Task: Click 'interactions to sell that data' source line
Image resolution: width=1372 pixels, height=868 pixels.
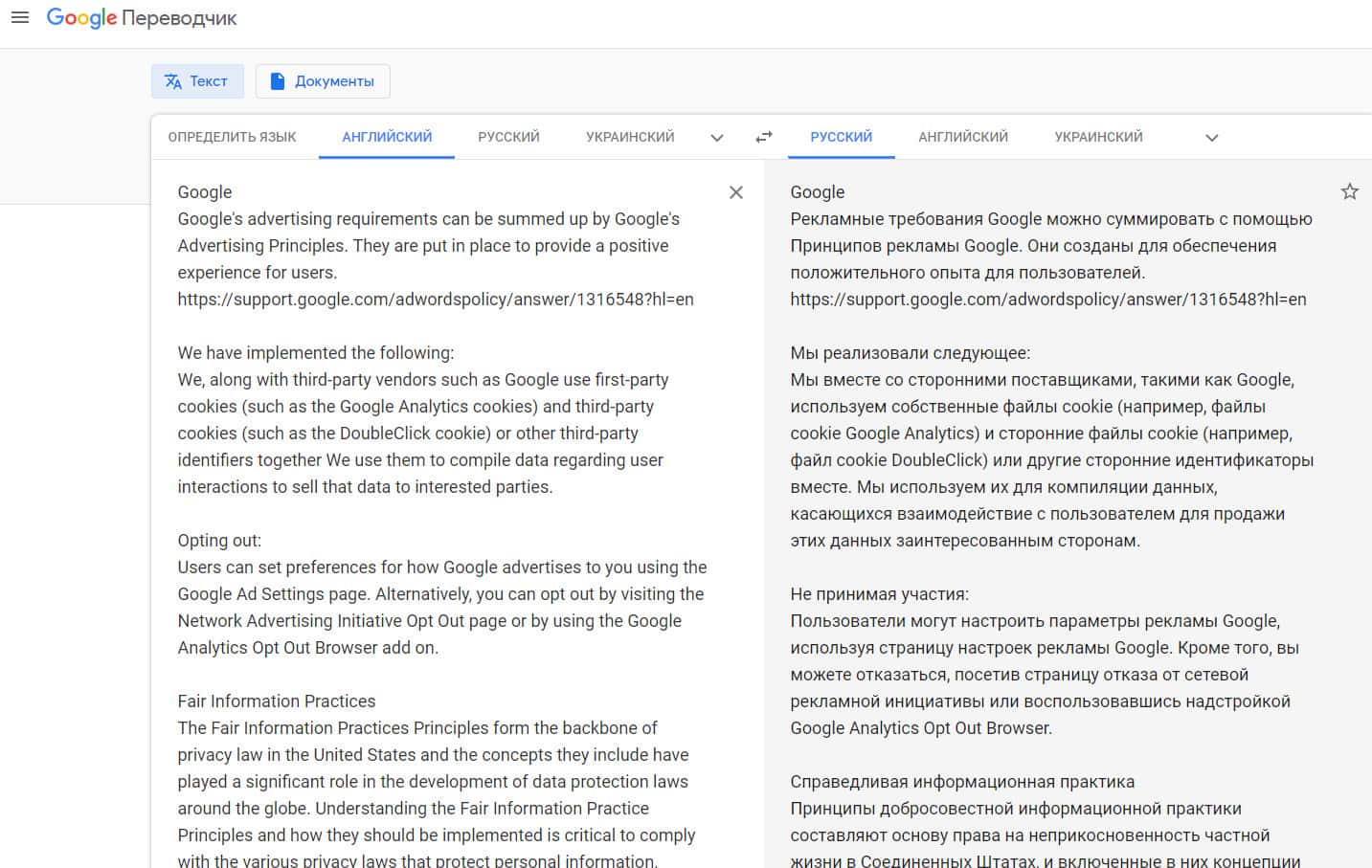Action: click(x=365, y=487)
